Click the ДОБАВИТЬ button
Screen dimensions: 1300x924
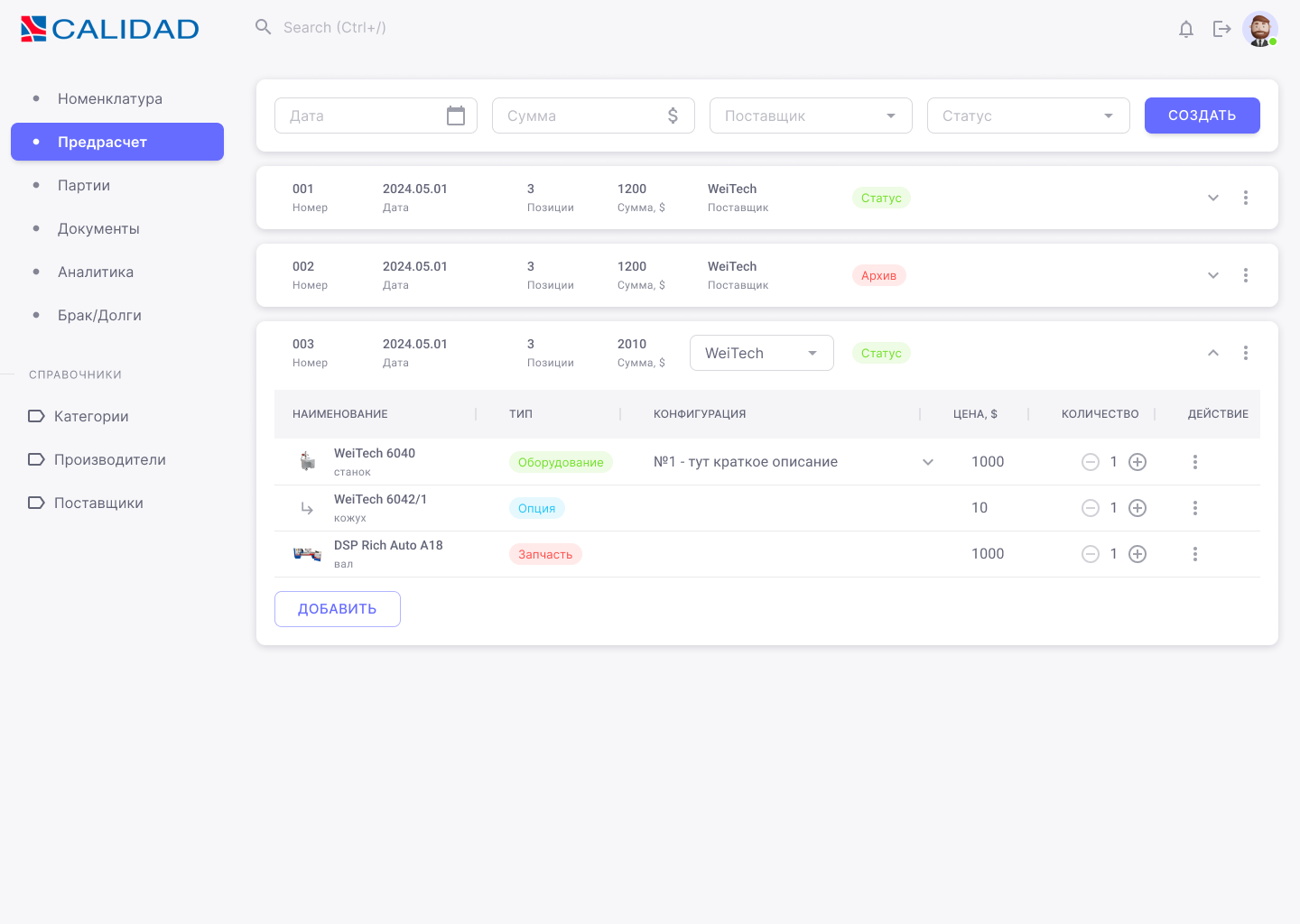pos(338,609)
